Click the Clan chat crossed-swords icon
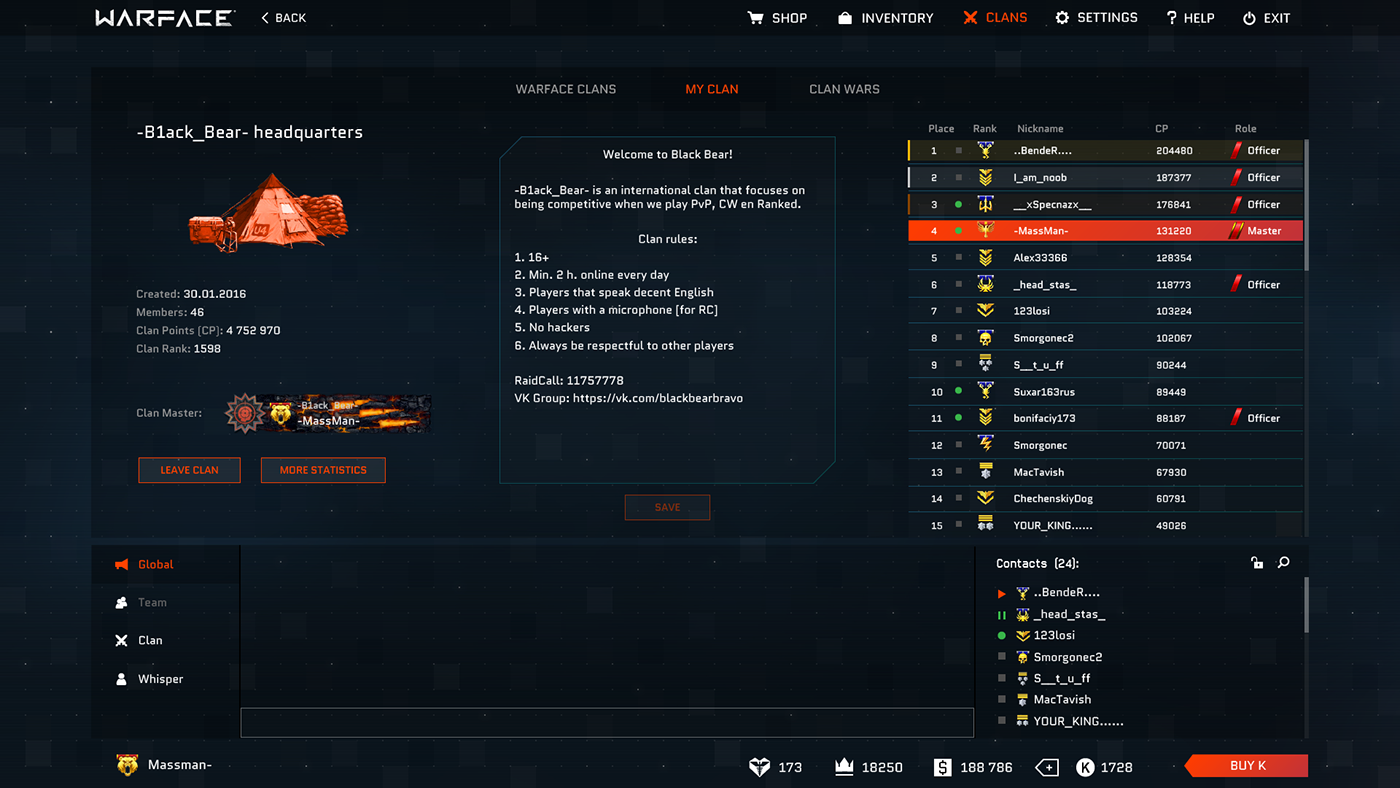Image resolution: width=1400 pixels, height=788 pixels. click(121, 641)
